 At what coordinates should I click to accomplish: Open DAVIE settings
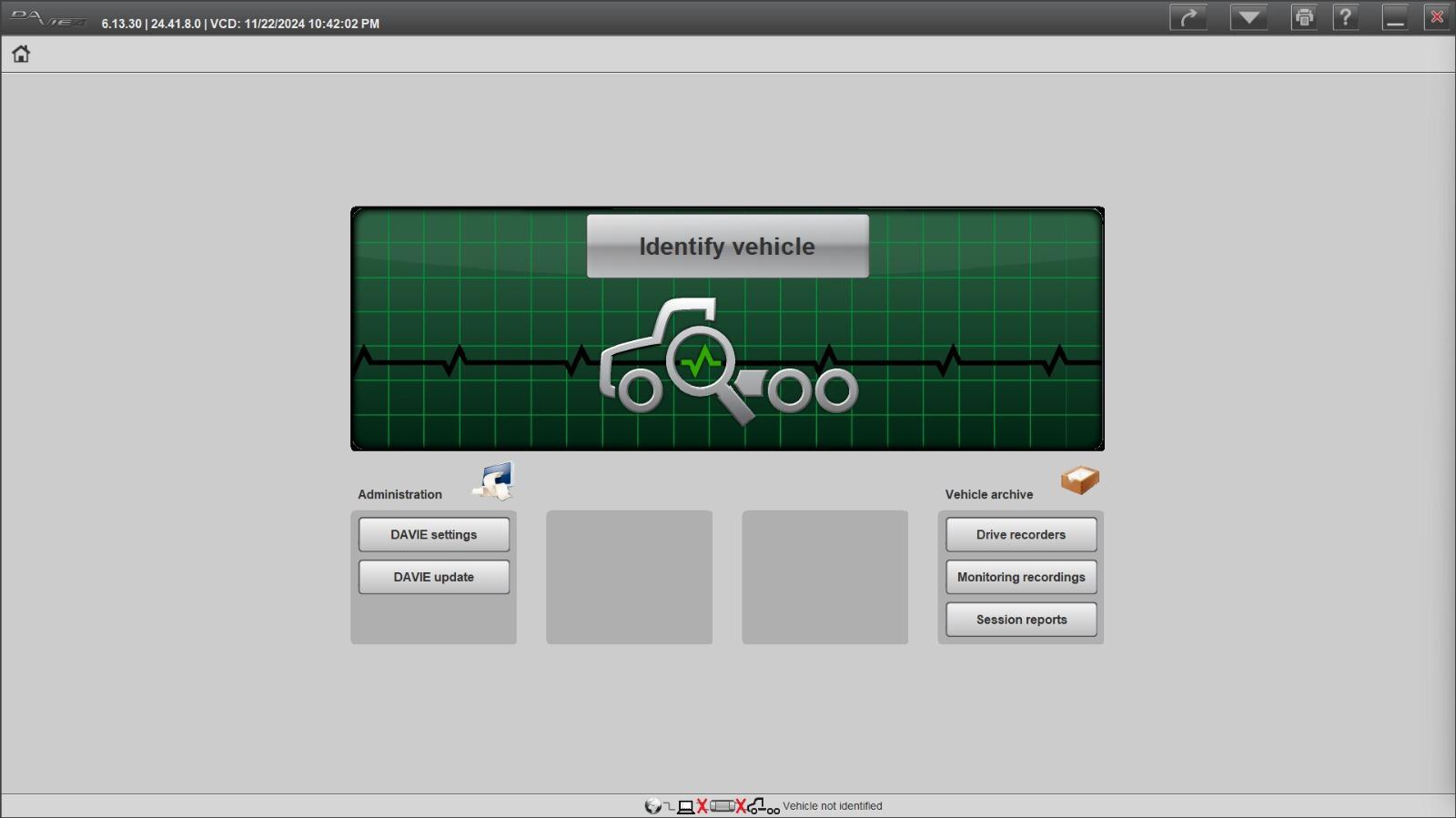[x=434, y=534]
